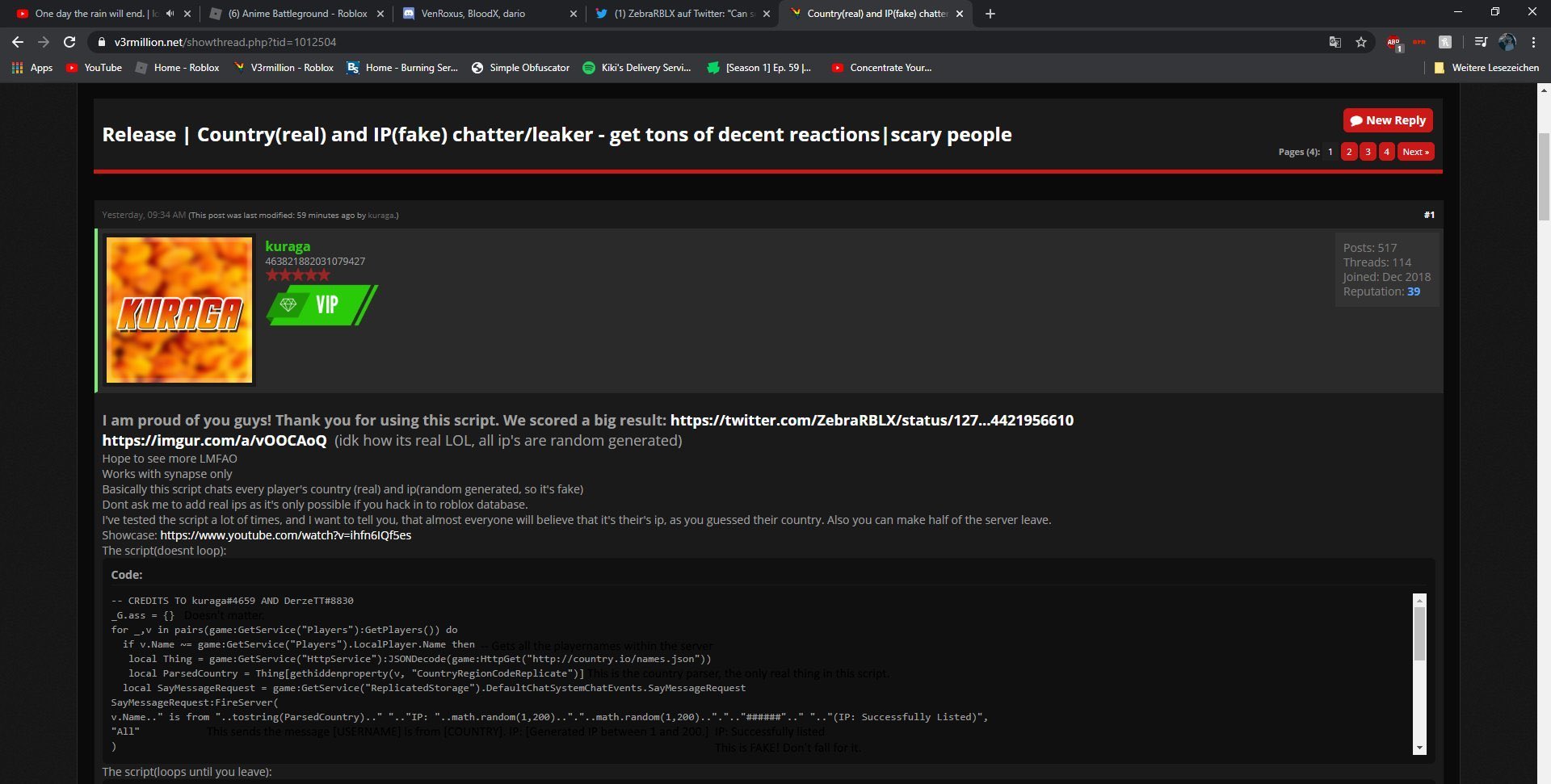Close the Anime Battleground Roblox tab

(x=380, y=14)
